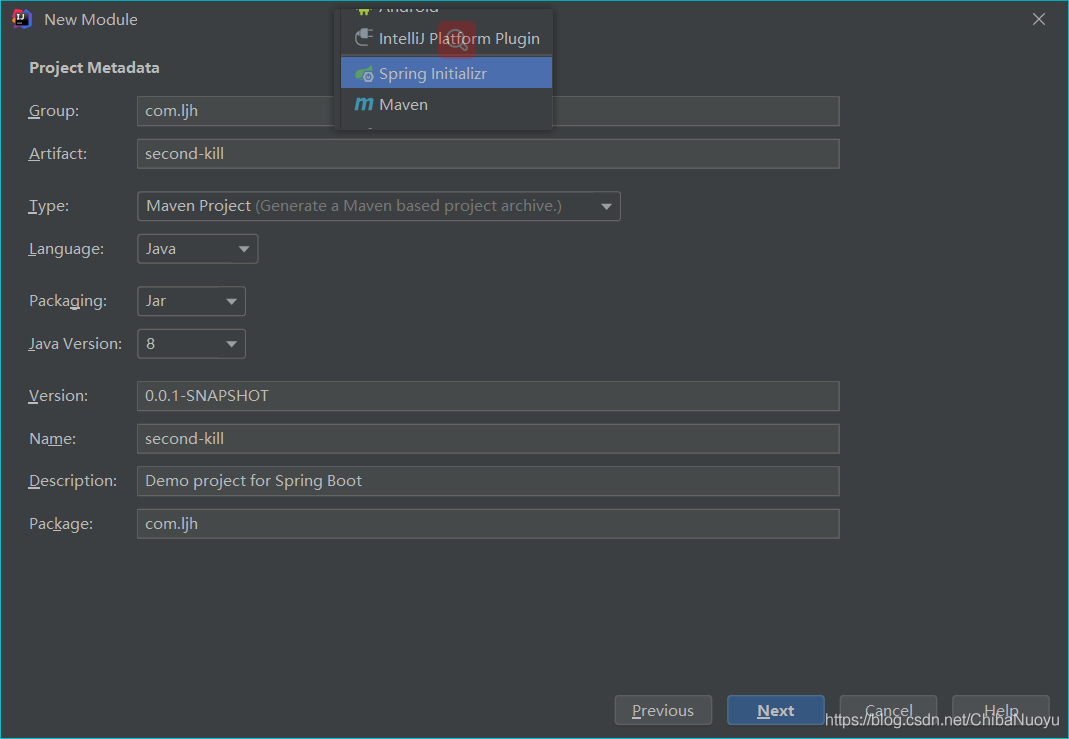Click the Package field containing com.ljh
The height and width of the screenshot is (739, 1069).
(488, 524)
